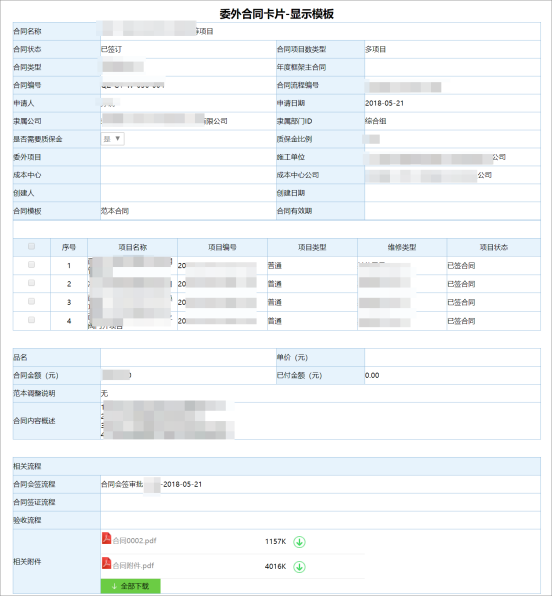
Task: Click the 项目名称 column header
Action: point(133,247)
